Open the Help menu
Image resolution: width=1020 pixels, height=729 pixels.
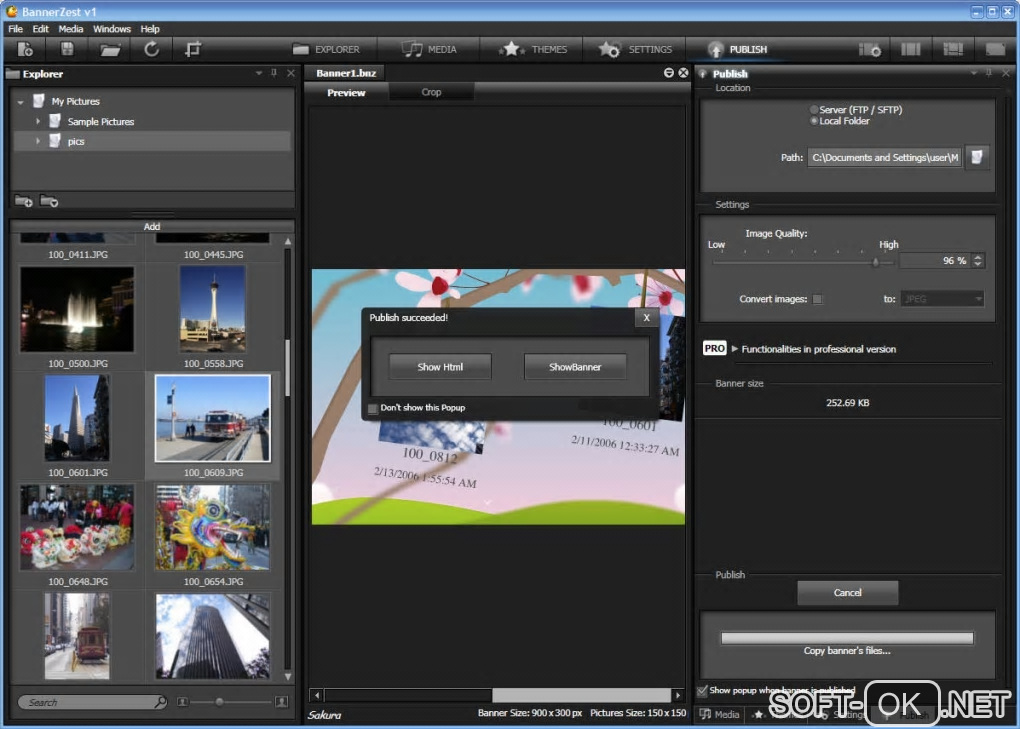150,29
